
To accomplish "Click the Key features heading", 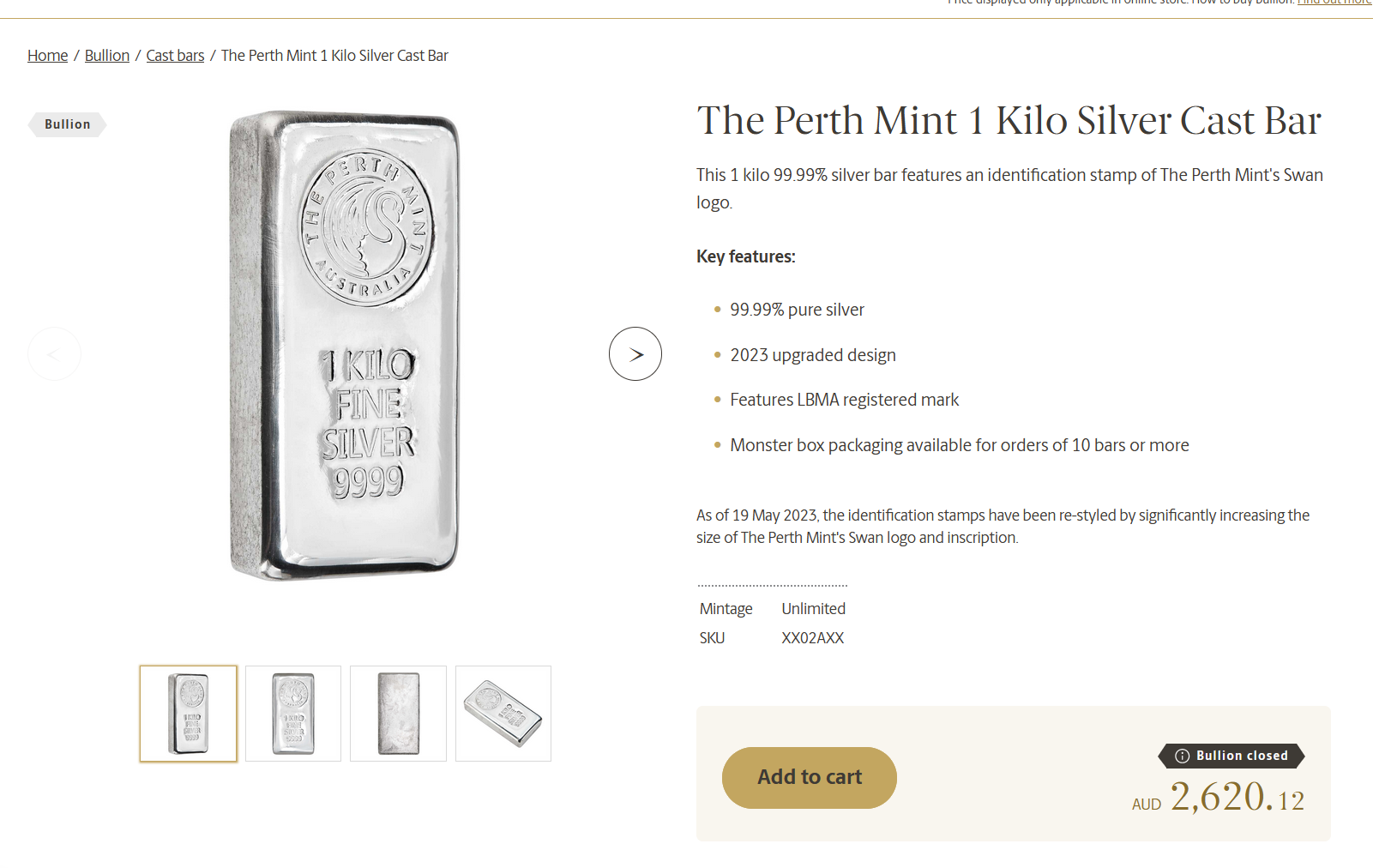I will [745, 256].
